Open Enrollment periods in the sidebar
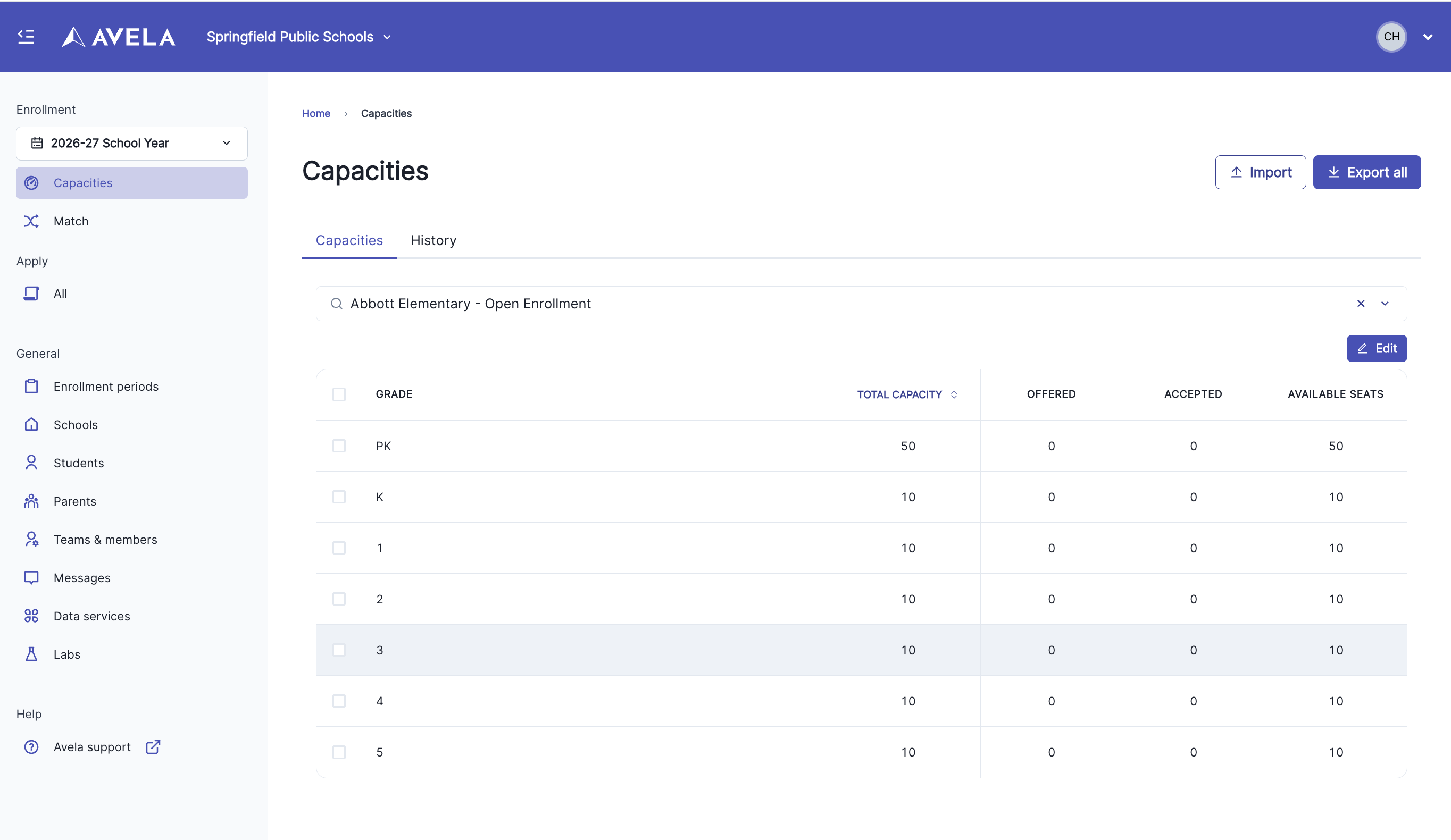The height and width of the screenshot is (840, 1451). (x=106, y=387)
